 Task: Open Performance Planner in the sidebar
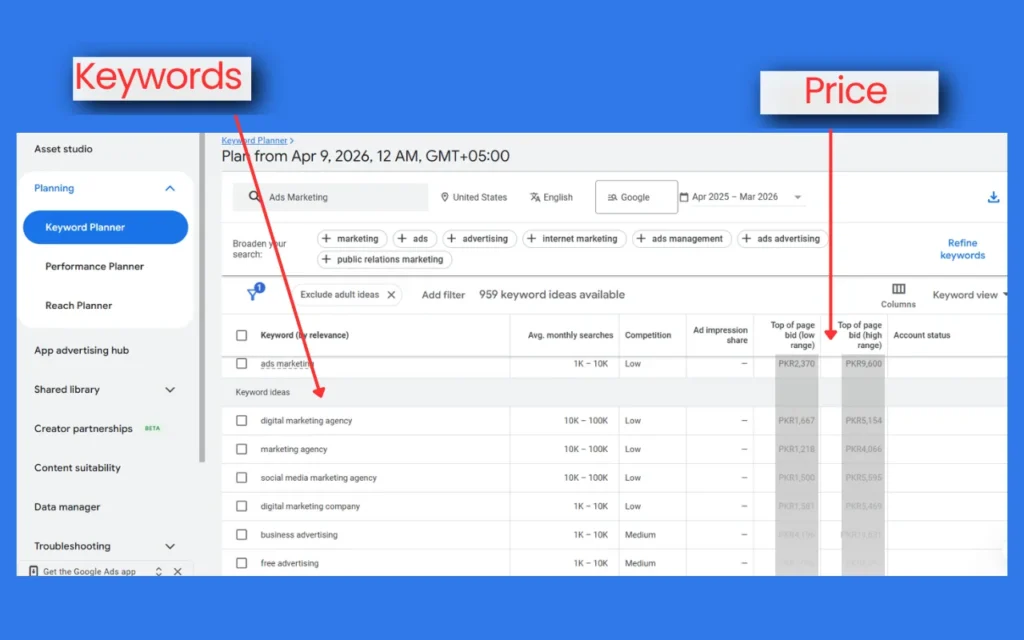click(96, 266)
